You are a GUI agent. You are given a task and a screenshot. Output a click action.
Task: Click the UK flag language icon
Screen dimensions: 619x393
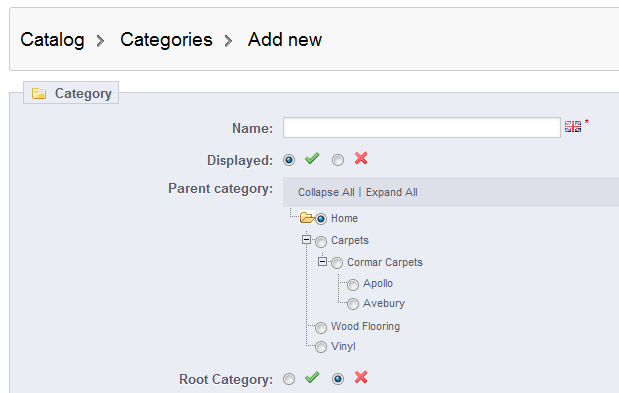(x=572, y=127)
